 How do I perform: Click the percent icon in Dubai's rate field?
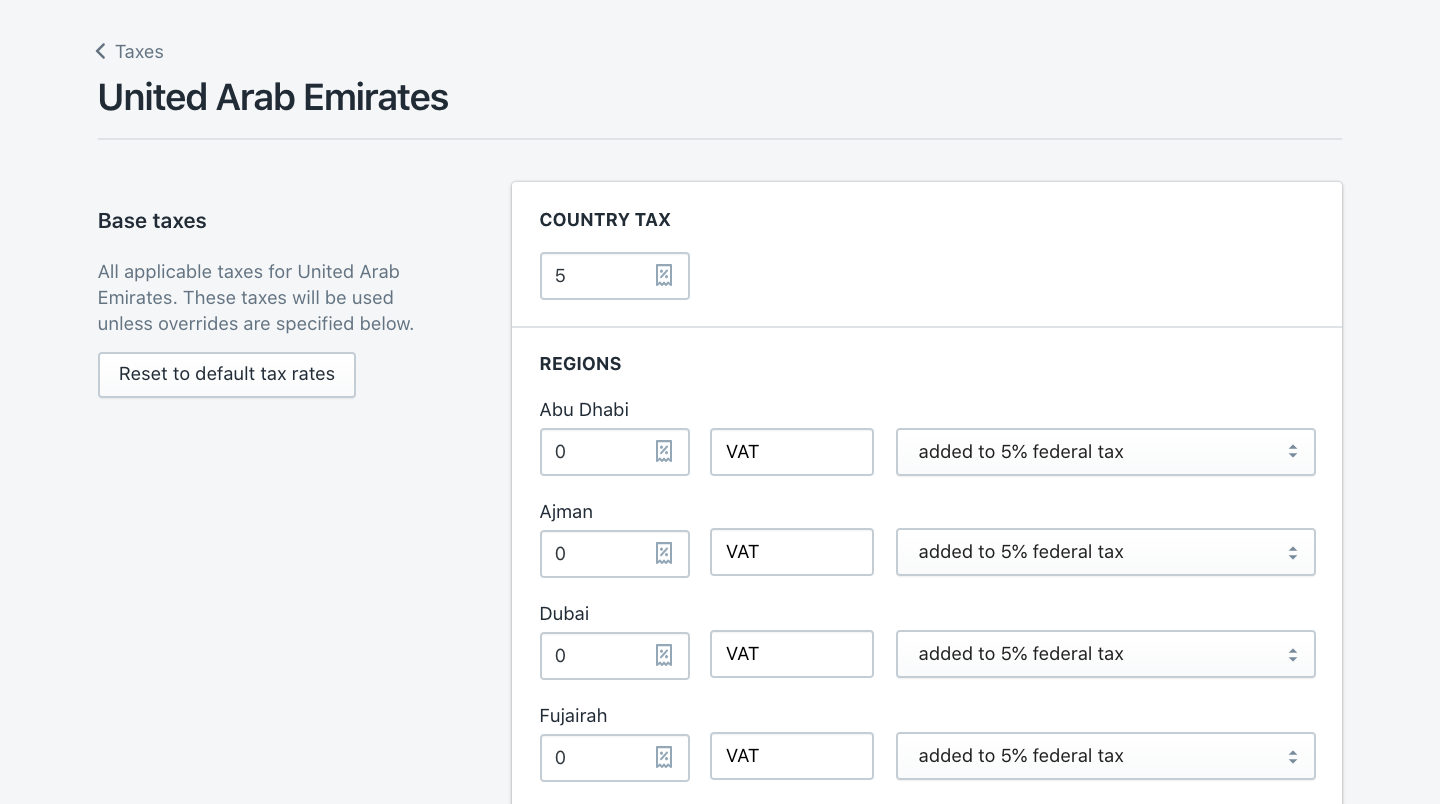pos(663,655)
